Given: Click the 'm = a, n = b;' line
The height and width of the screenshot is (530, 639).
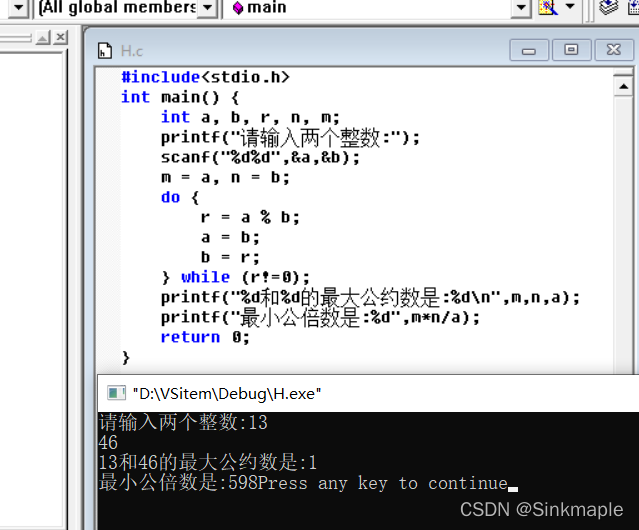Looking at the screenshot, I should [225, 178].
